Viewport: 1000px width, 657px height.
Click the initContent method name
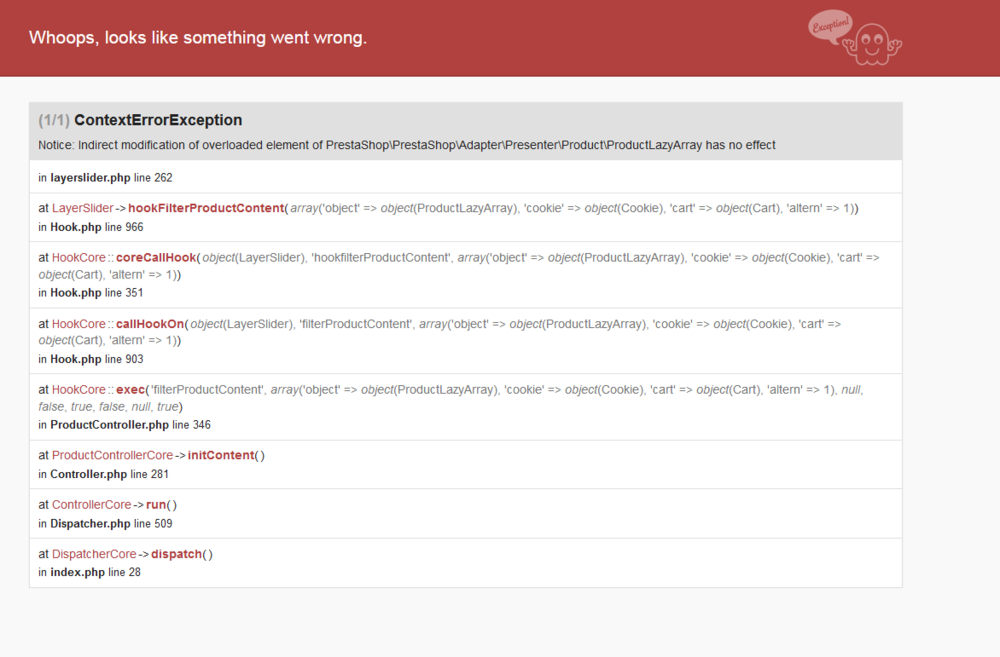pos(221,455)
